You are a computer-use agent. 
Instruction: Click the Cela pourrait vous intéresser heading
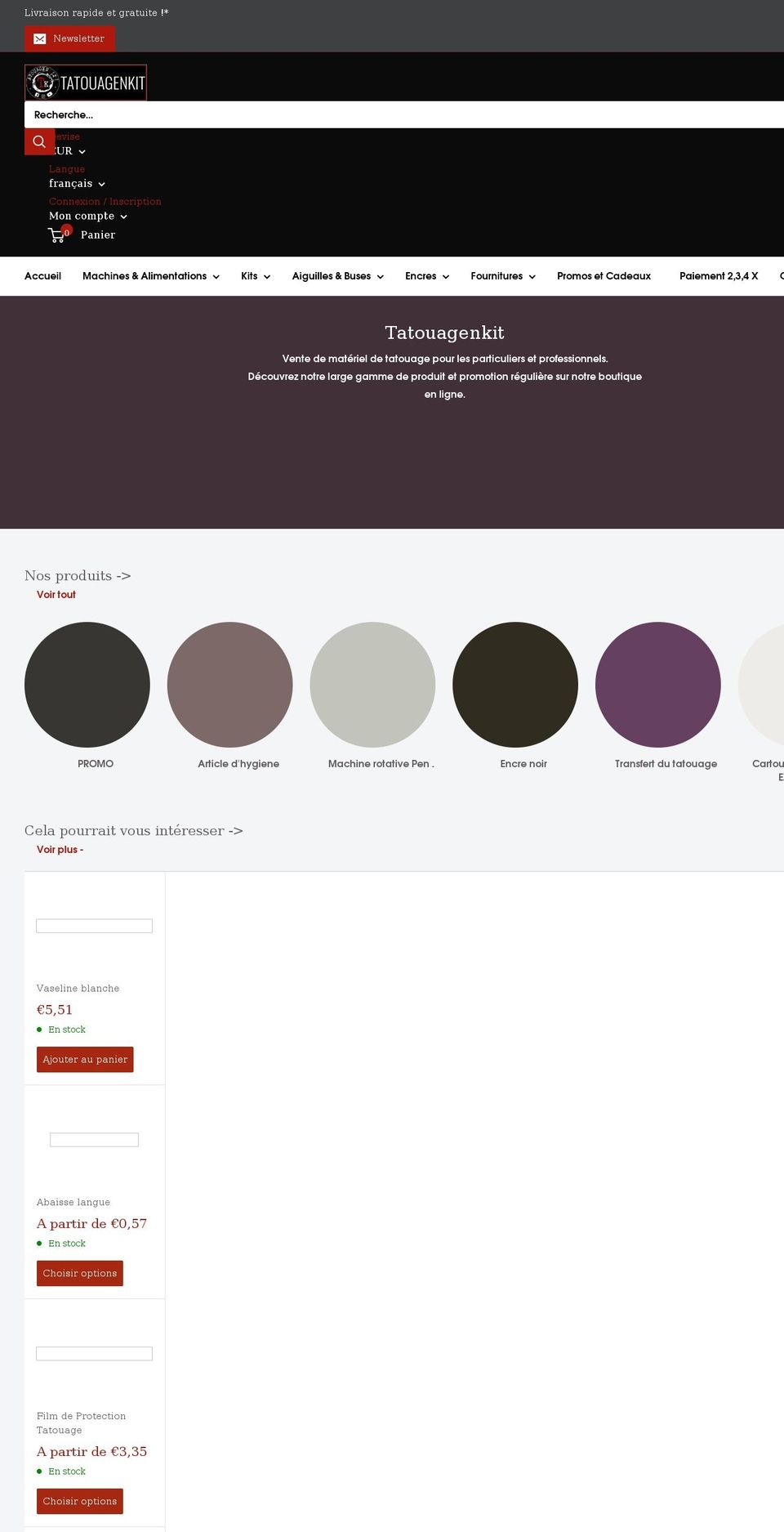pos(134,831)
